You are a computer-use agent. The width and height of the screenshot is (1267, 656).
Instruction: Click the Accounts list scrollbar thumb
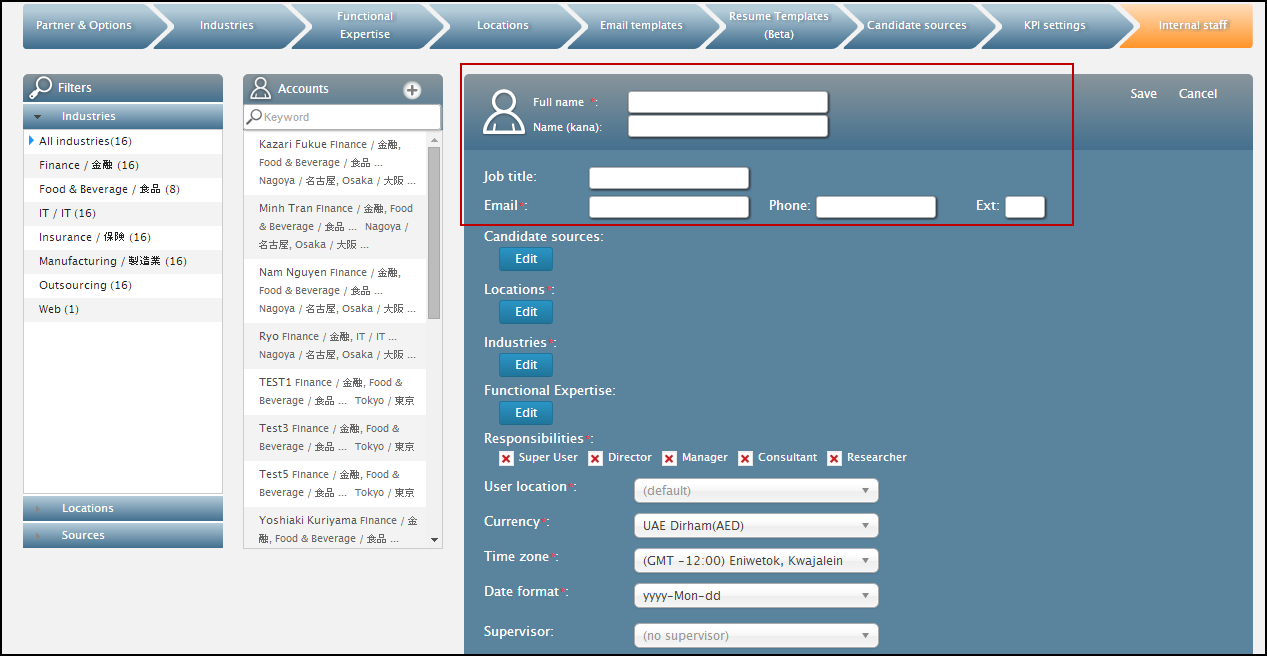tap(434, 232)
